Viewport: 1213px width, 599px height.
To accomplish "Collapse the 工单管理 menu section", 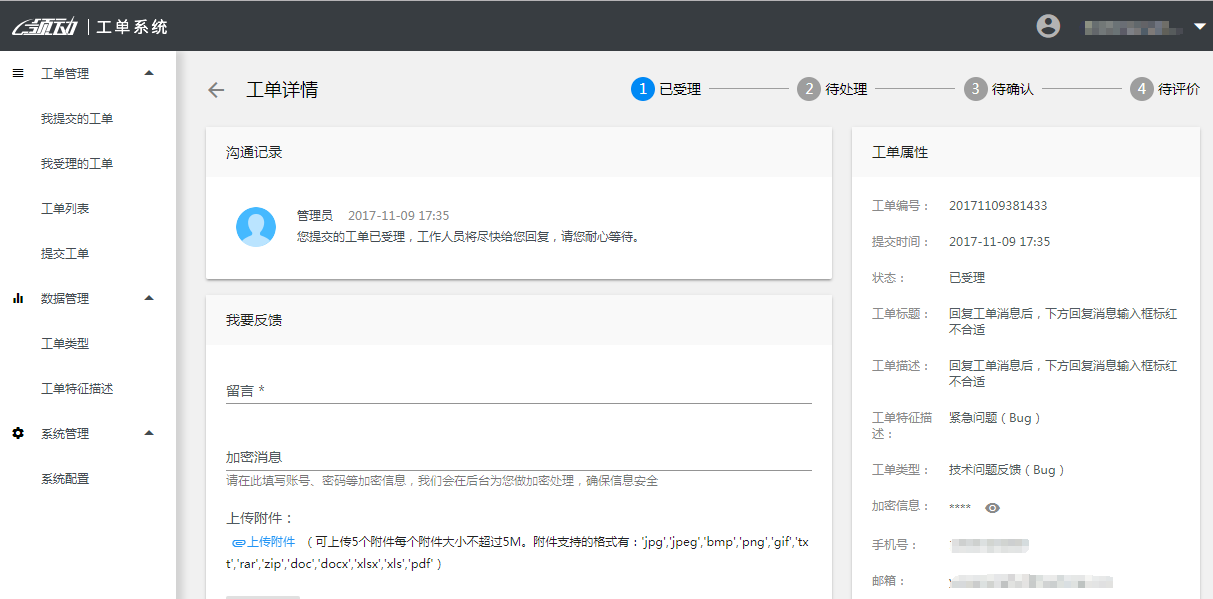I will 149,73.
